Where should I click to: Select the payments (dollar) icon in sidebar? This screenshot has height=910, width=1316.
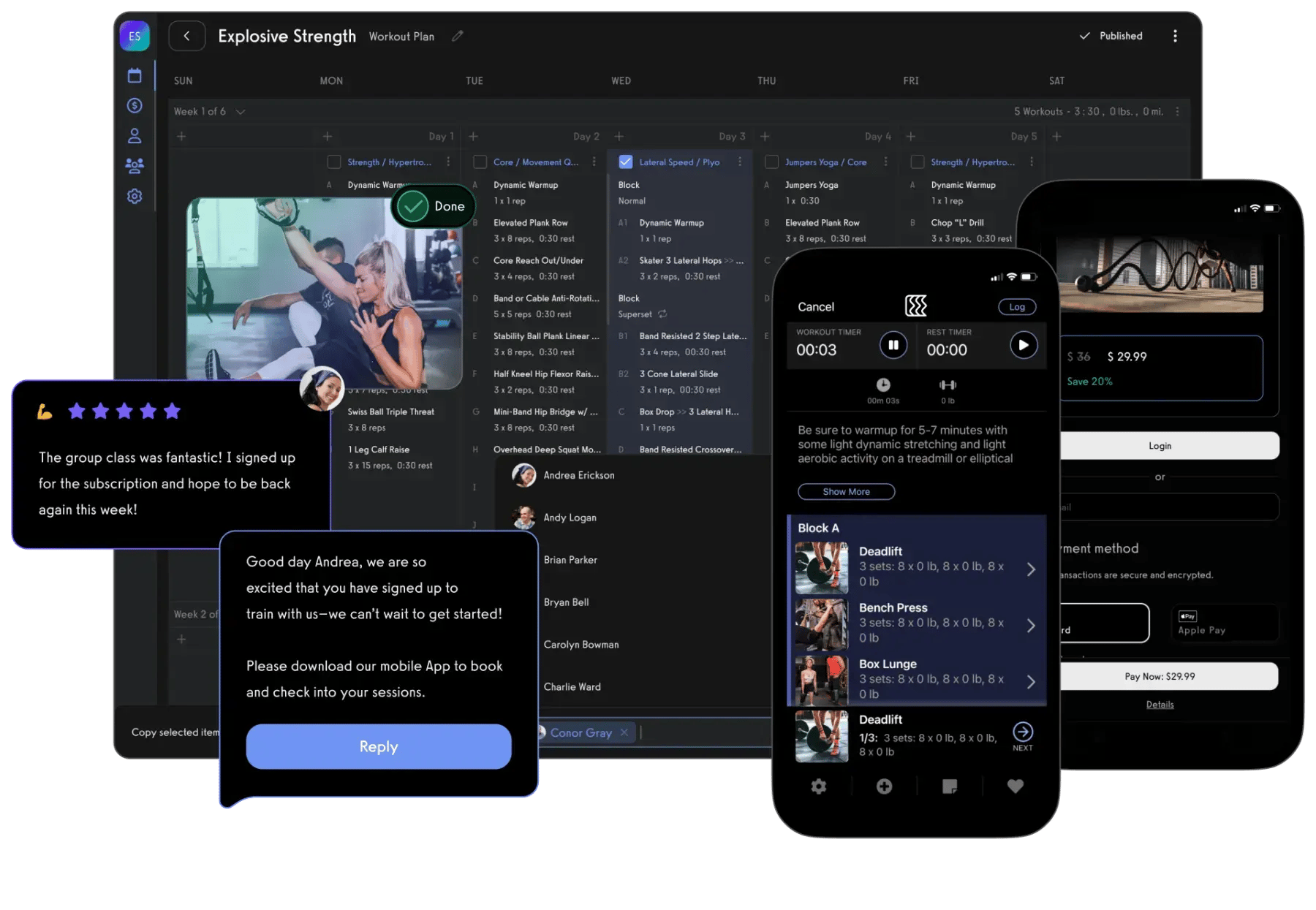pos(135,106)
